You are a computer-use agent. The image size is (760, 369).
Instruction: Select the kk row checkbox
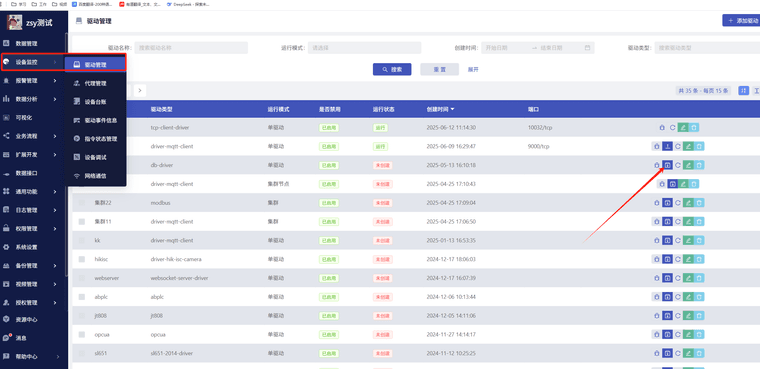tap(81, 240)
